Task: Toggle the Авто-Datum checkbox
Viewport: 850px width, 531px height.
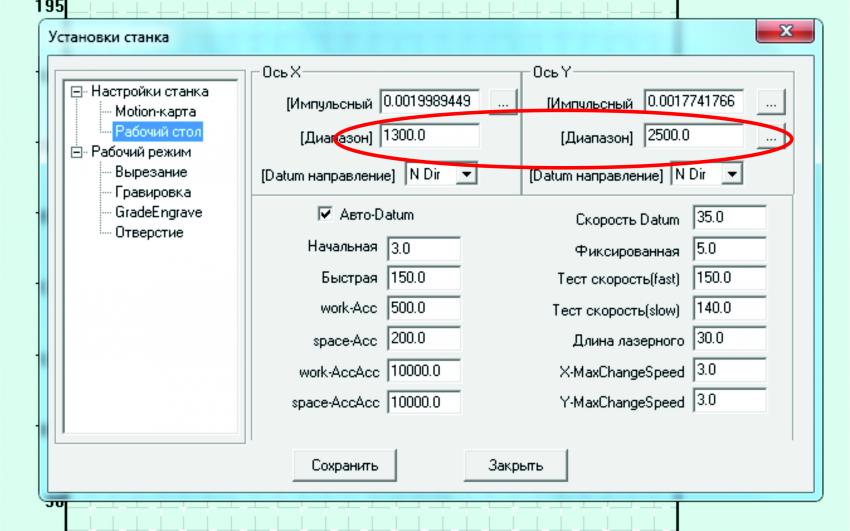Action: 324,214
